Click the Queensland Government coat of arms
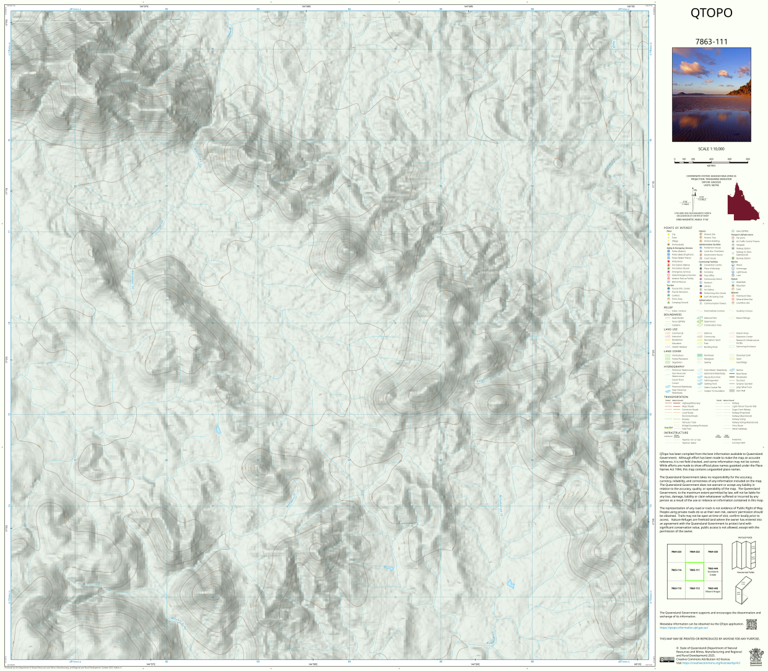The height and width of the screenshot is (671, 768). click(756, 656)
